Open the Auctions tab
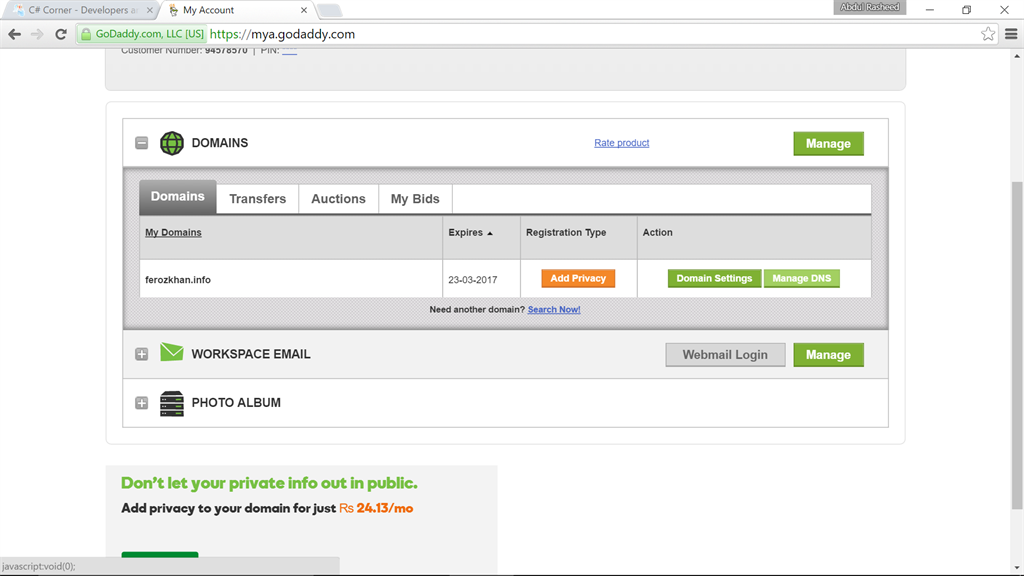 point(338,199)
